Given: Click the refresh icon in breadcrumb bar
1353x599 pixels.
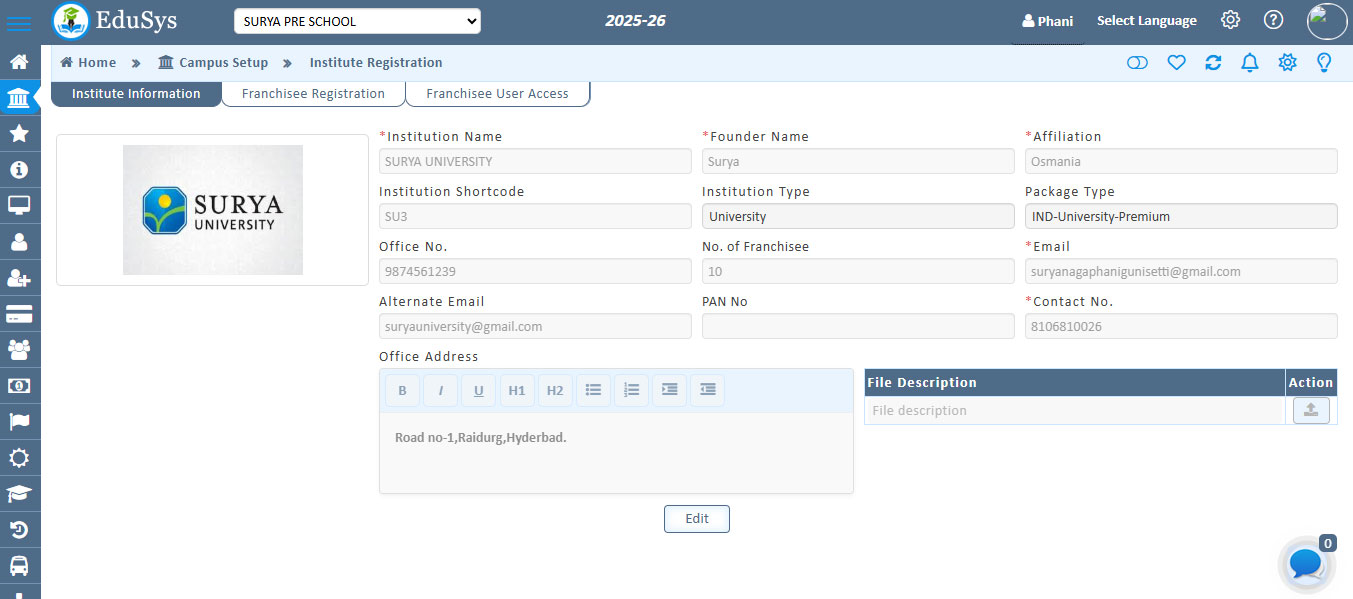Looking at the screenshot, I should 1213,63.
